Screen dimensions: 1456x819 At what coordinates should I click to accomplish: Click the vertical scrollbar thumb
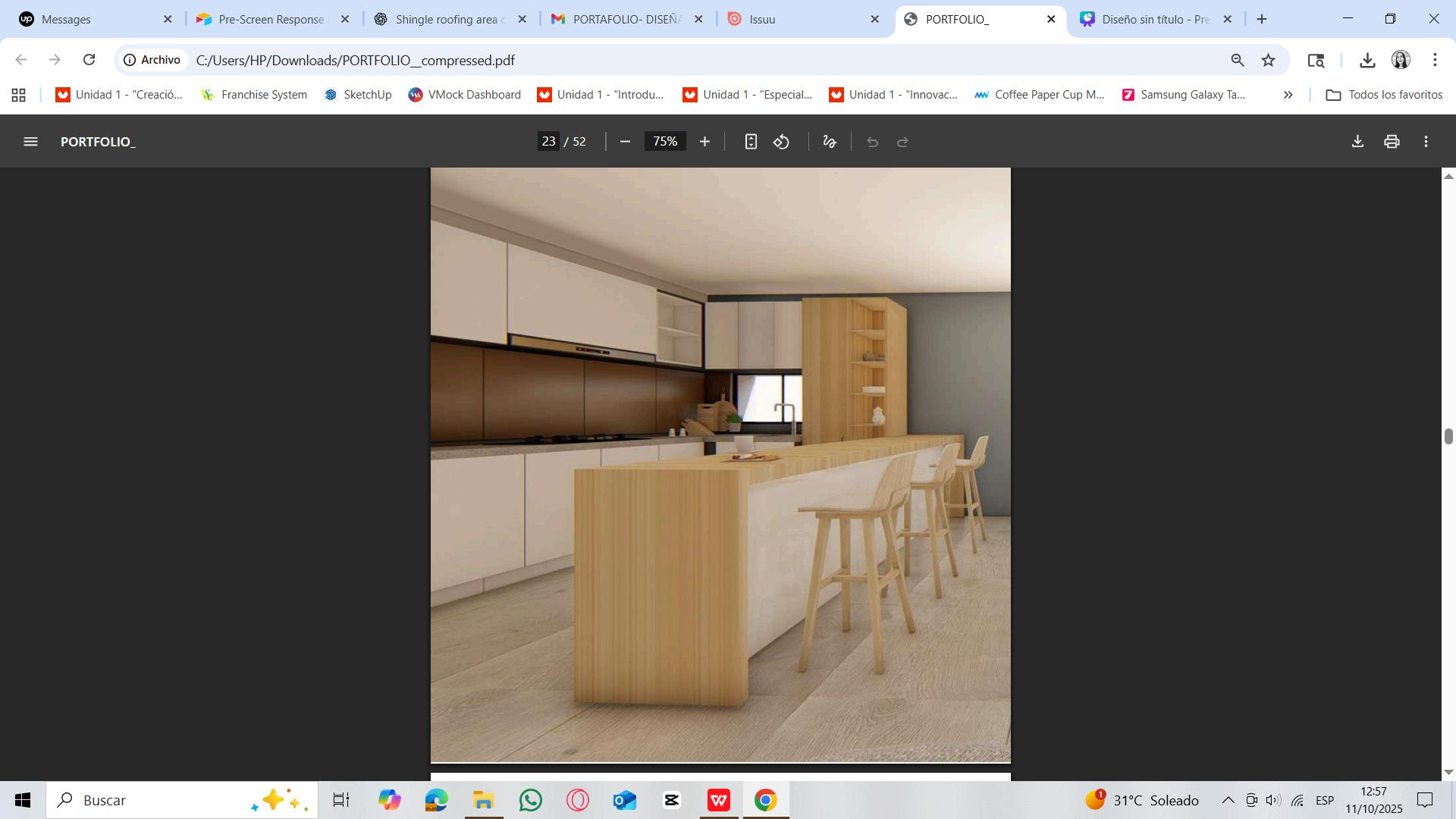[x=1448, y=436]
